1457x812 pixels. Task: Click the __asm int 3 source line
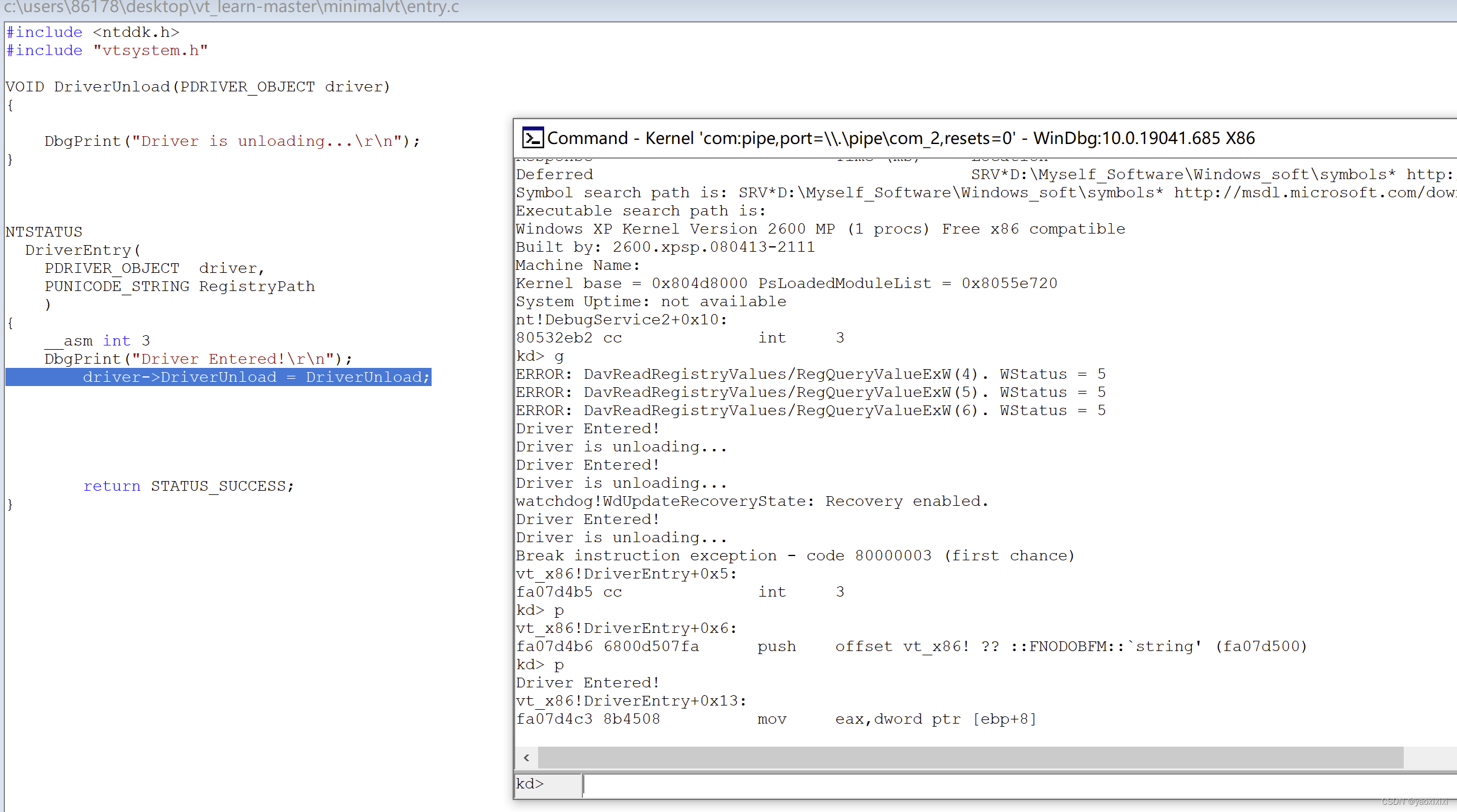tap(97, 341)
